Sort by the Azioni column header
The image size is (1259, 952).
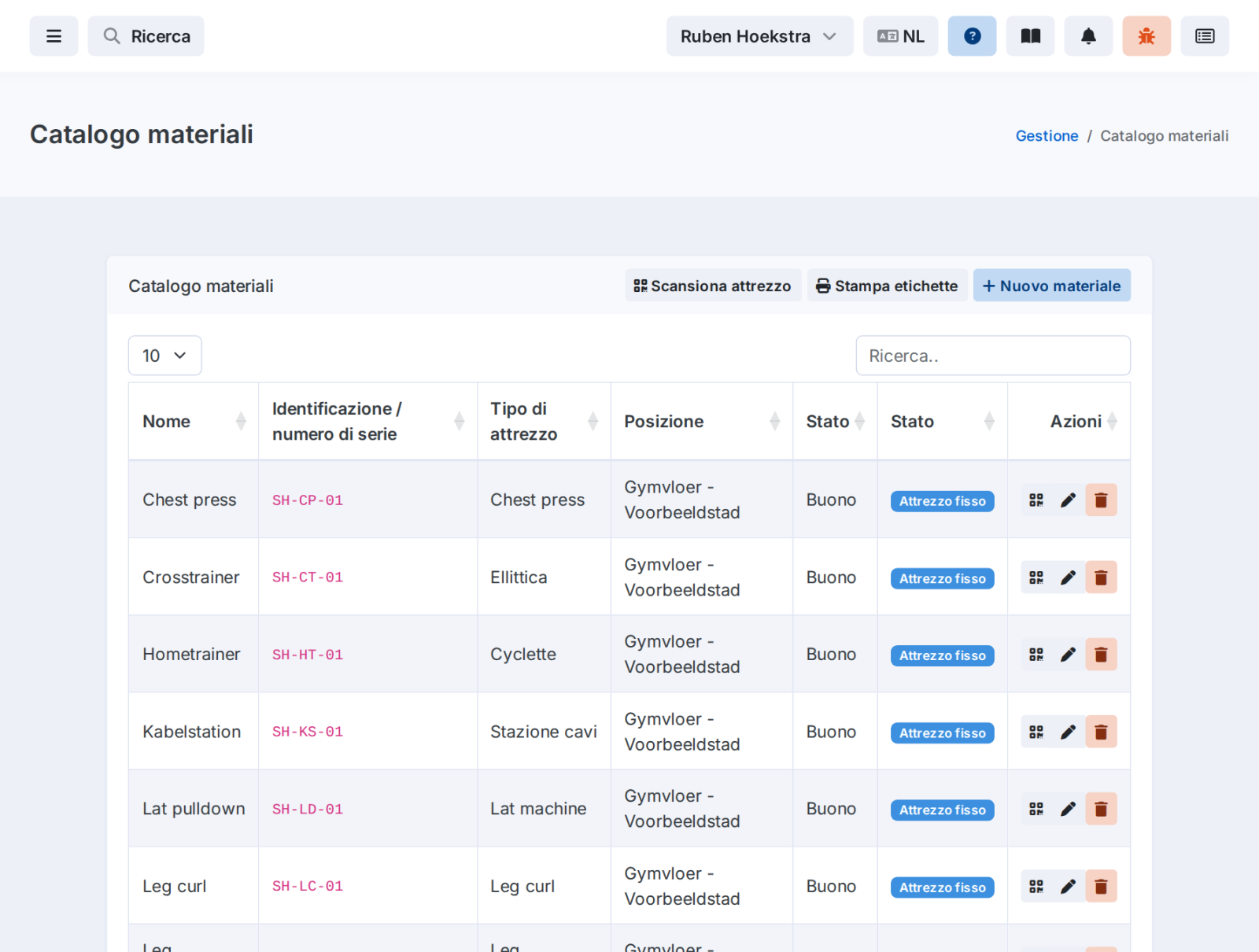[1069, 422]
